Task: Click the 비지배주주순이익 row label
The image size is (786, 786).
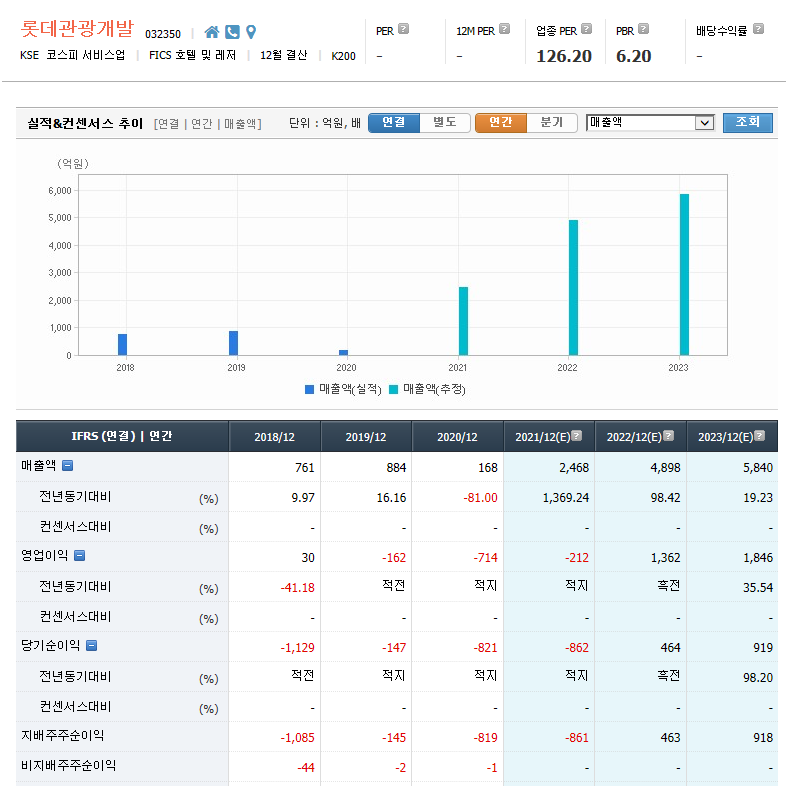Action: (x=69, y=765)
